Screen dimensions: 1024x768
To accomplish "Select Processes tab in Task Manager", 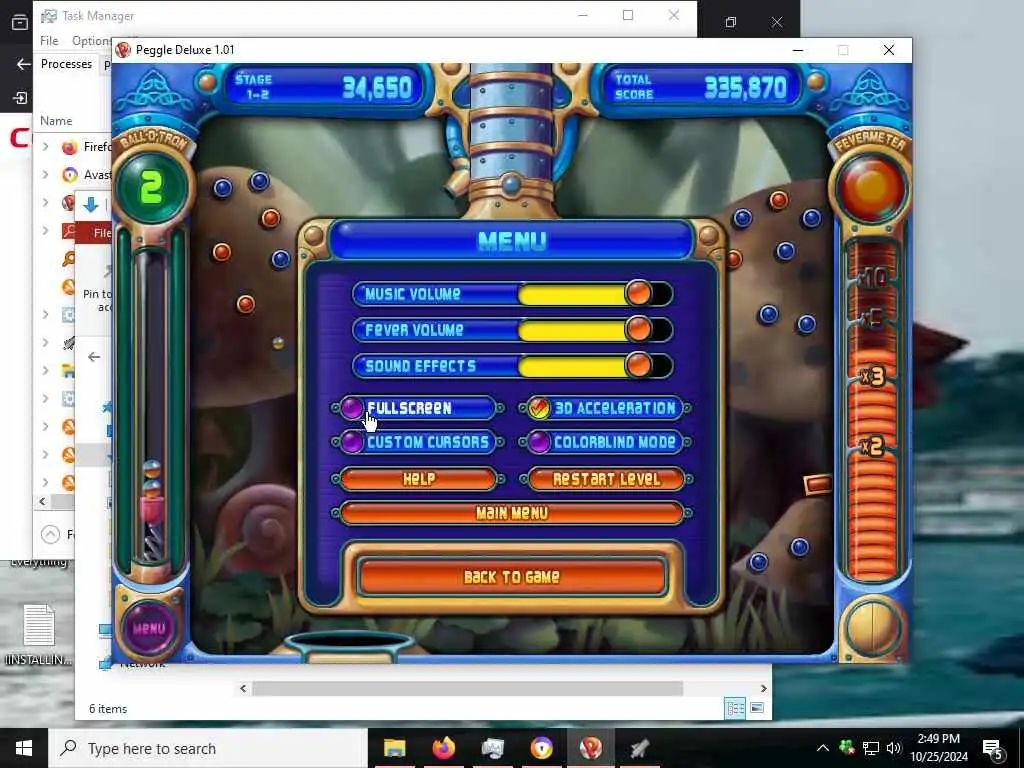I will 66,64.
